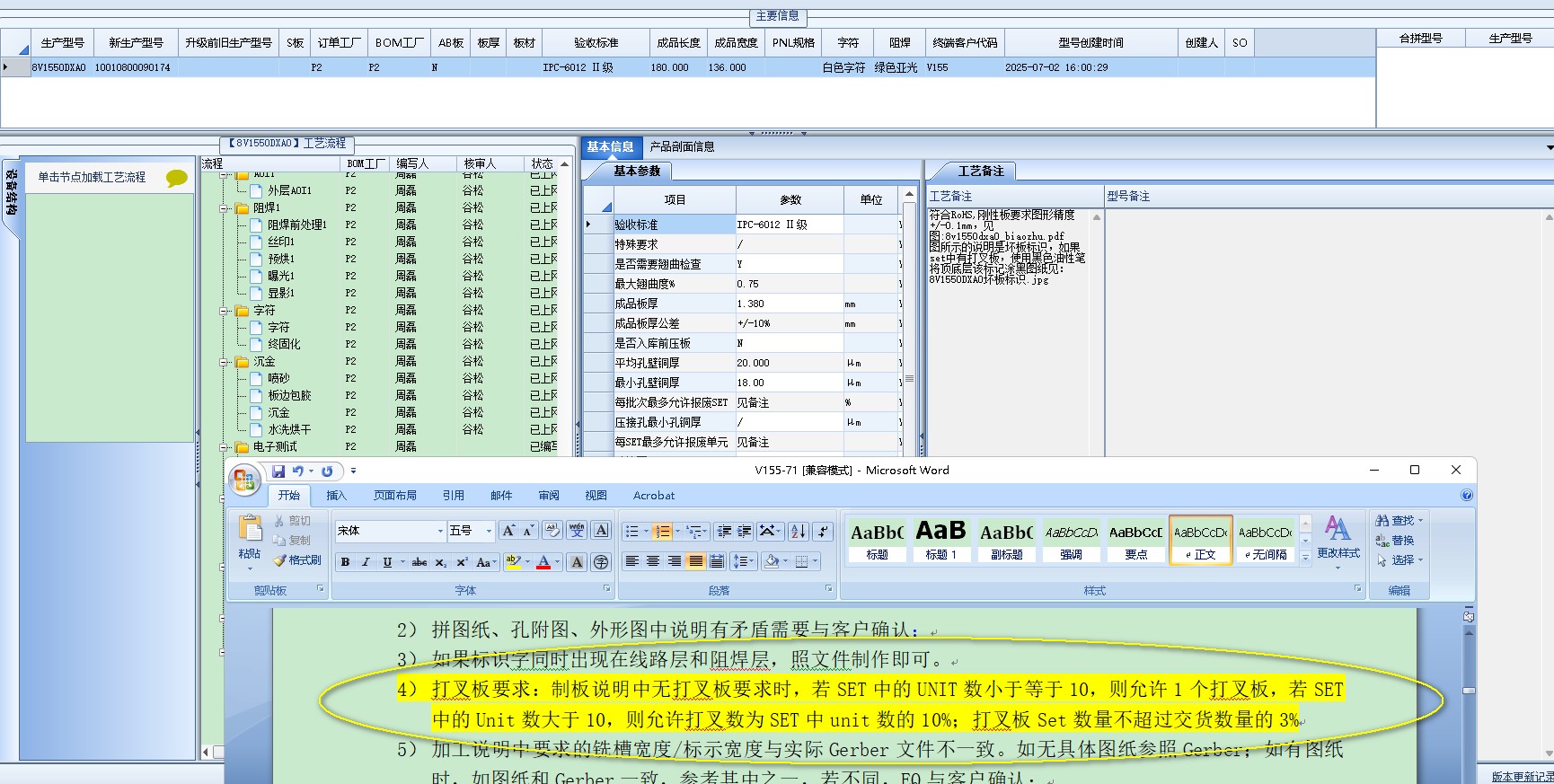The width and height of the screenshot is (1554, 784).
Task: Save the Word document via floppy icon
Action: tap(278, 471)
